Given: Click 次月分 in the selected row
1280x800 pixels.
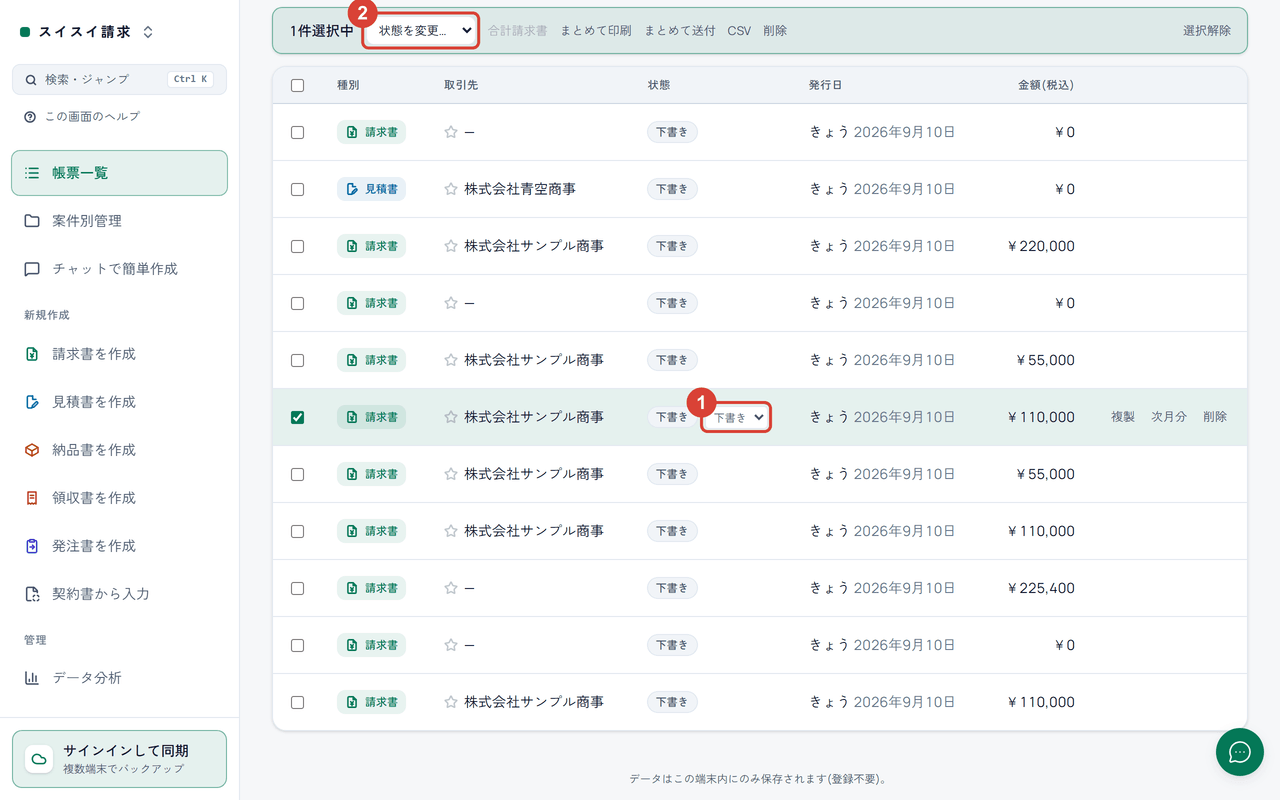Looking at the screenshot, I should click(x=1169, y=417).
